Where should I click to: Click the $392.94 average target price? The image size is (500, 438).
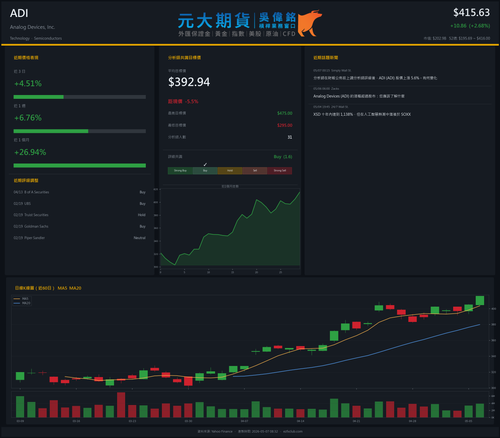[189, 82]
